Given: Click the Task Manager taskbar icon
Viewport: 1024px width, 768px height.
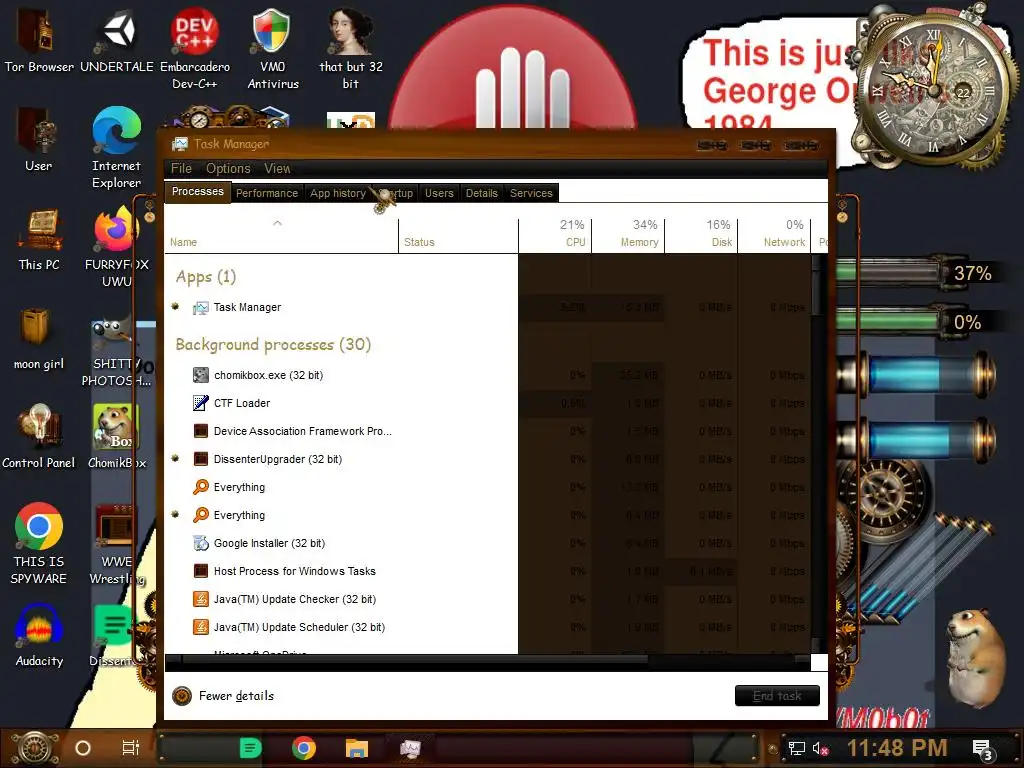Looking at the screenshot, I should 410,748.
